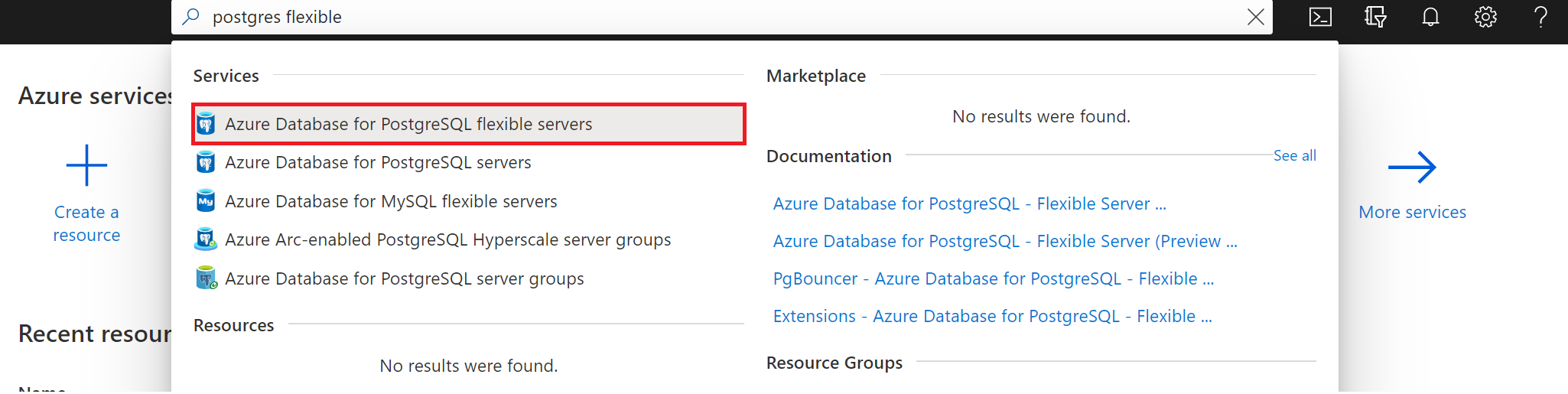Choose Azure Database for MySQL flexible servers

click(391, 201)
